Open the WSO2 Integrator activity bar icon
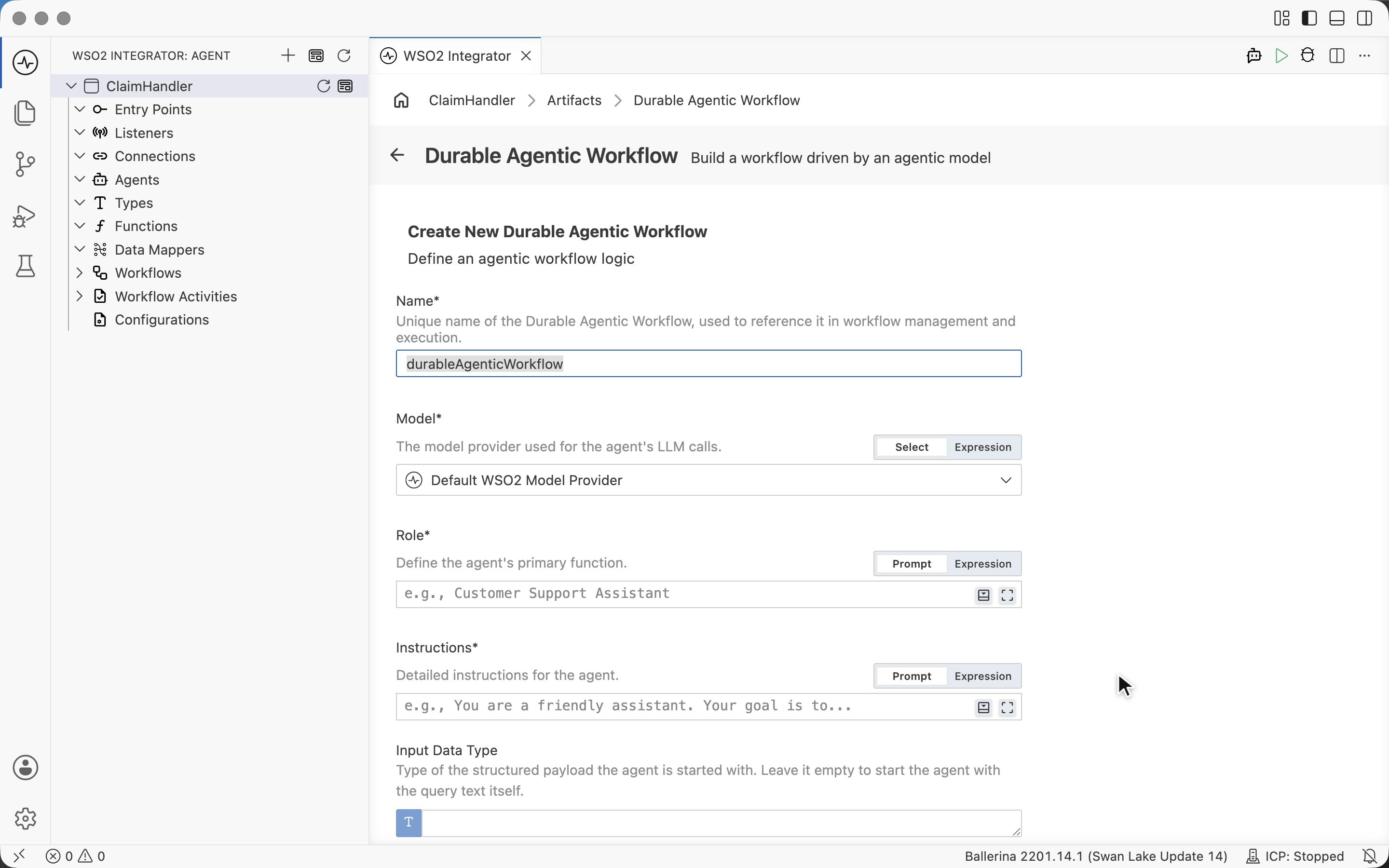The image size is (1389, 868). coord(25,62)
